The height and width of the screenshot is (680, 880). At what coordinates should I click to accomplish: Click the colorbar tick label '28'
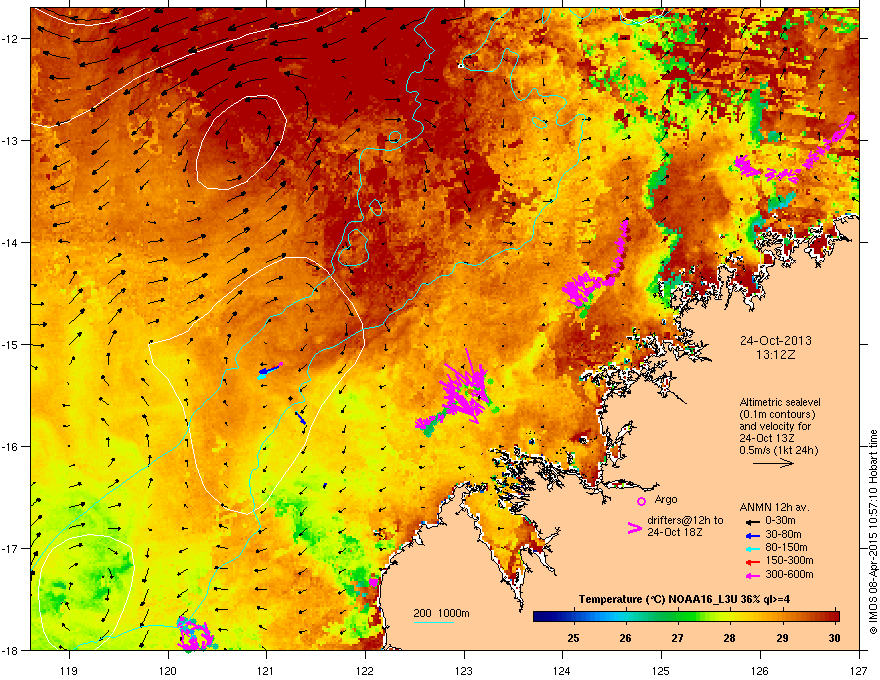pyautogui.click(x=730, y=638)
